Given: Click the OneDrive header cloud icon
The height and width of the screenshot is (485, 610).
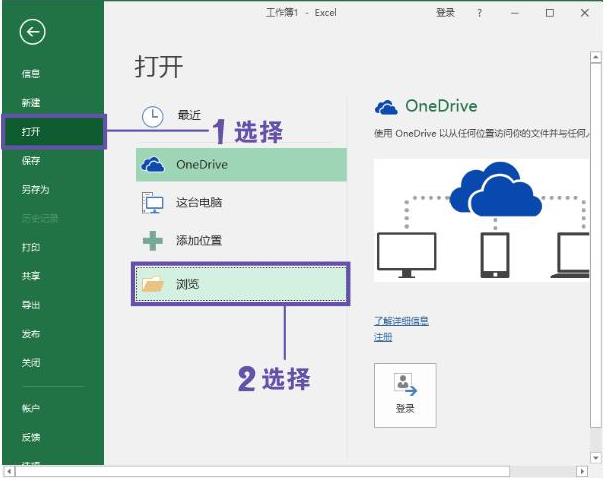Looking at the screenshot, I should click(x=386, y=107).
